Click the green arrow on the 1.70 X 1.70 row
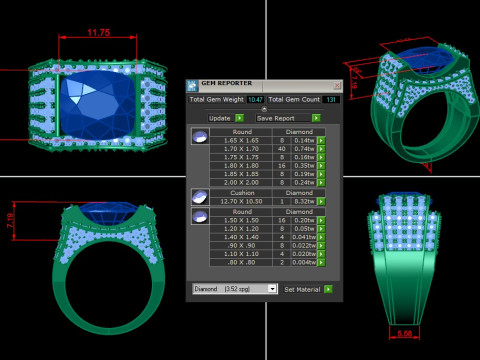 click(x=321, y=149)
